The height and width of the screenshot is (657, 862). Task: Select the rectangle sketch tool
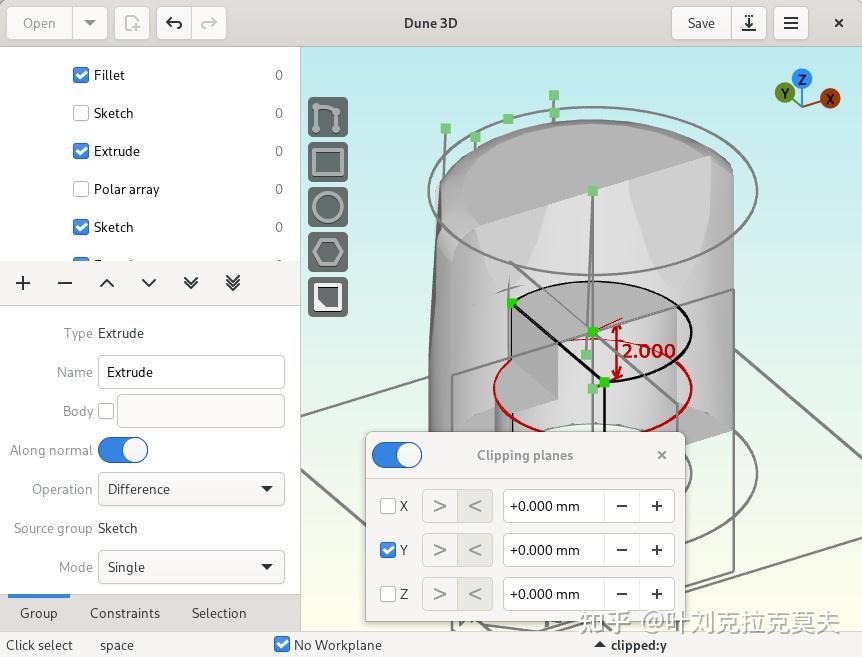327,162
